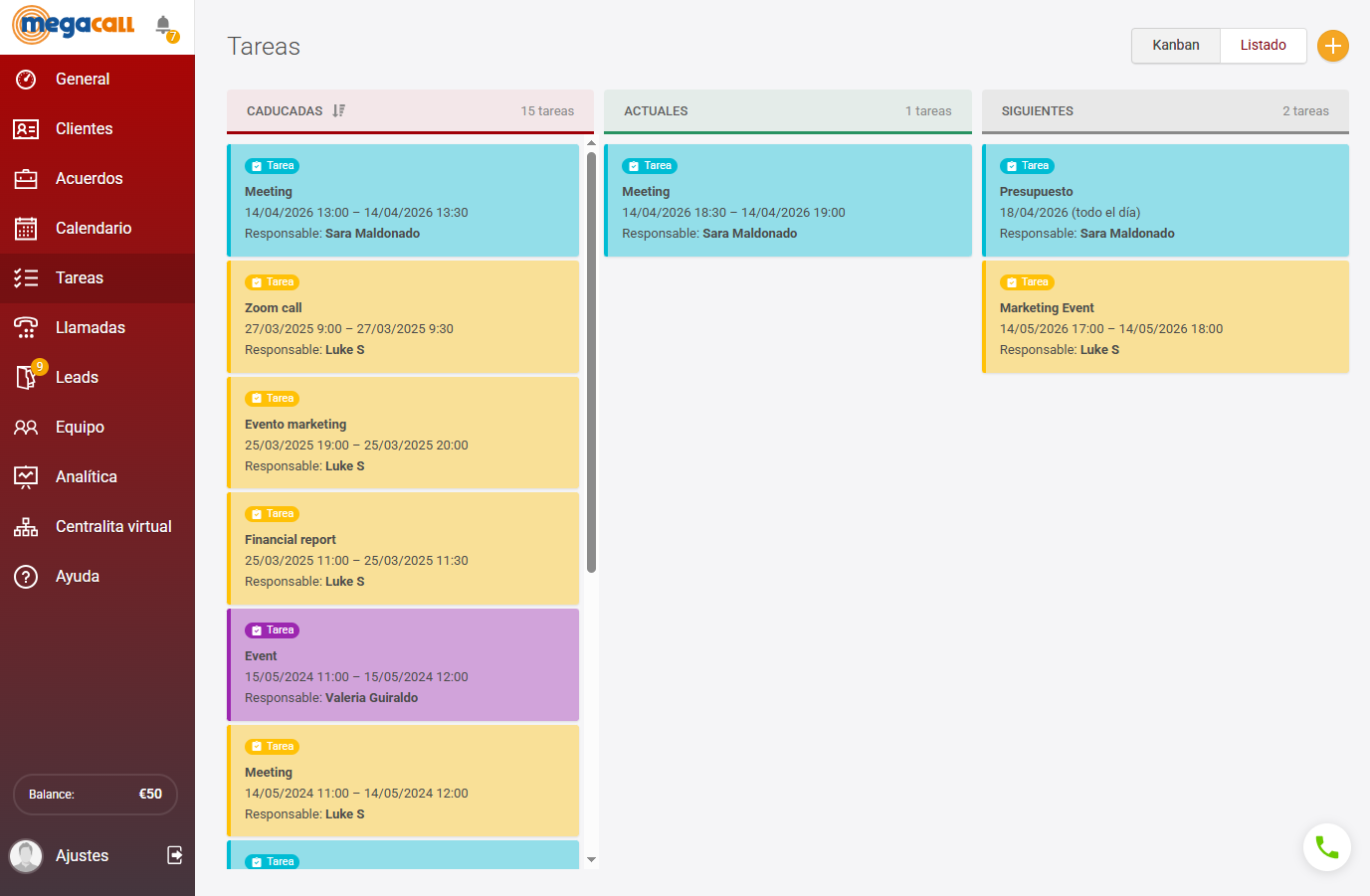
Task: Open the Clientes section icon
Action: click(26, 128)
